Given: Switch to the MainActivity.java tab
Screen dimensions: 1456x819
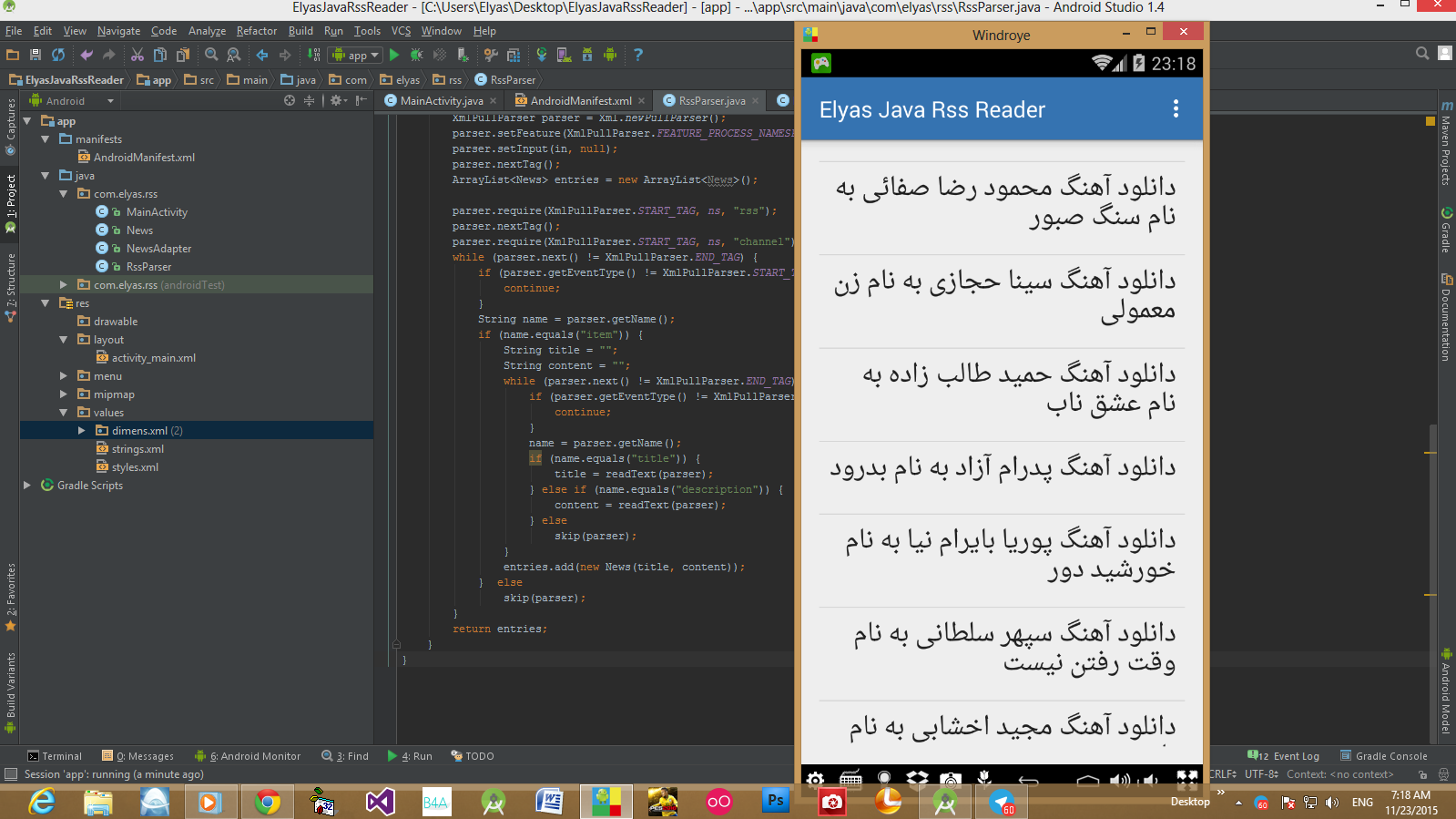Looking at the screenshot, I should pos(441,101).
